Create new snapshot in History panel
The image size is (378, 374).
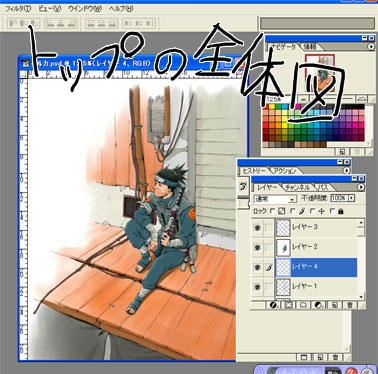320,357
